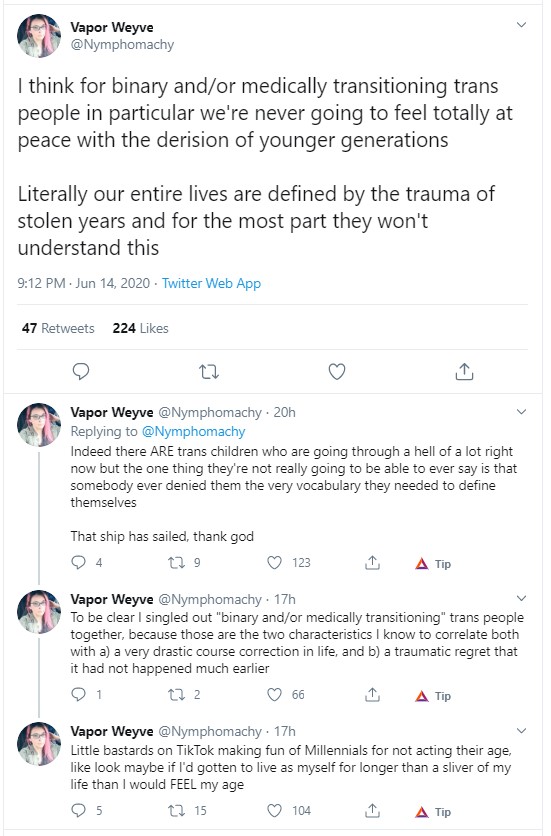Retweet the reply with 15 retweets

187,811
